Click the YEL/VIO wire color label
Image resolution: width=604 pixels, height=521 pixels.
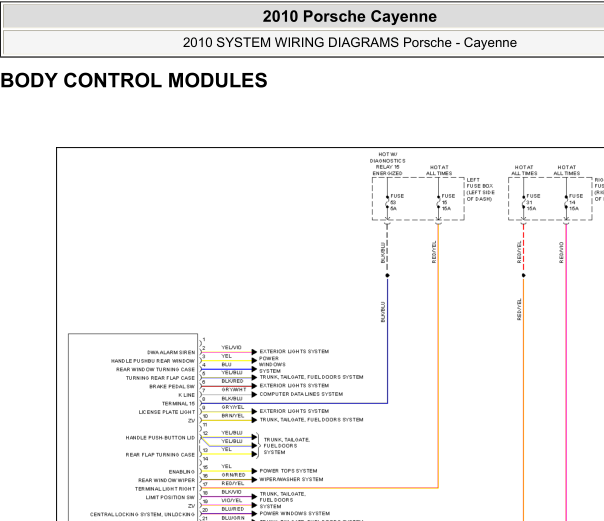232,347
